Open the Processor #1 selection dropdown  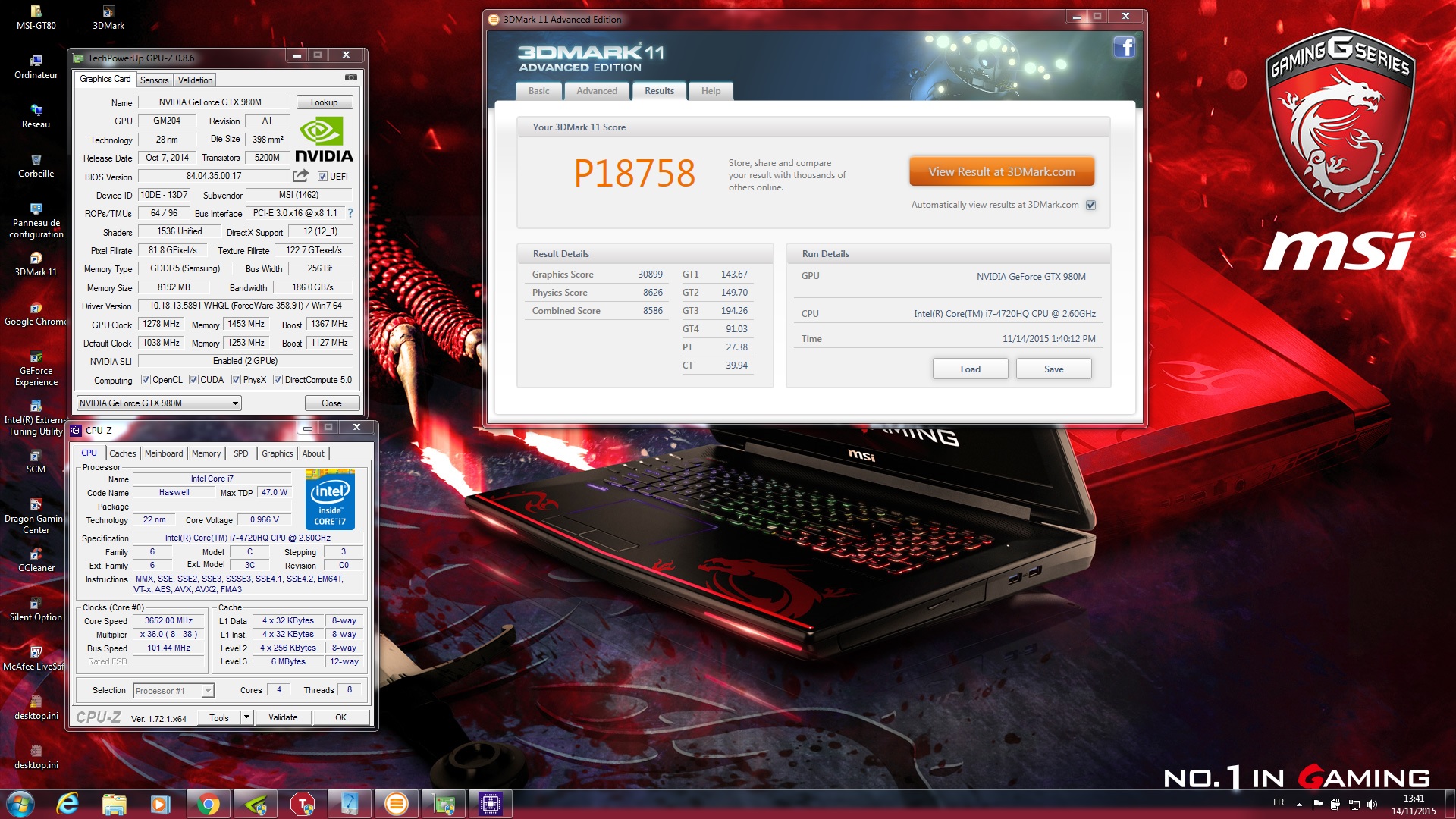[174, 691]
